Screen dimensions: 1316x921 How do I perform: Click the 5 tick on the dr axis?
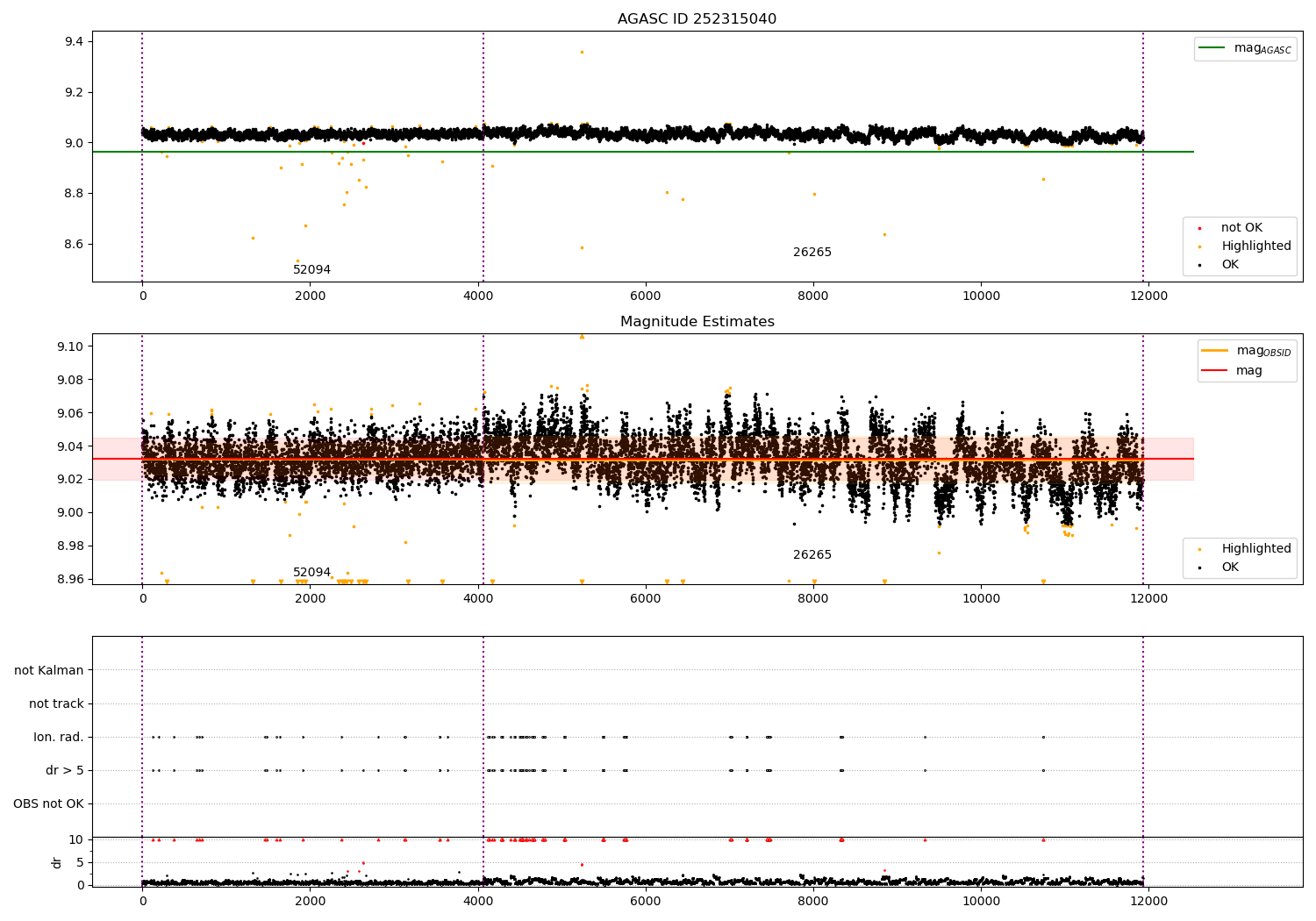click(80, 863)
